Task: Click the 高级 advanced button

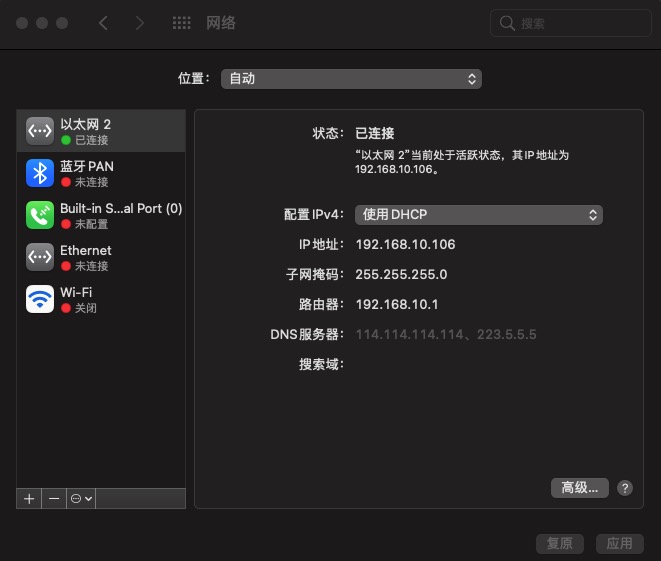Action: tap(580, 488)
